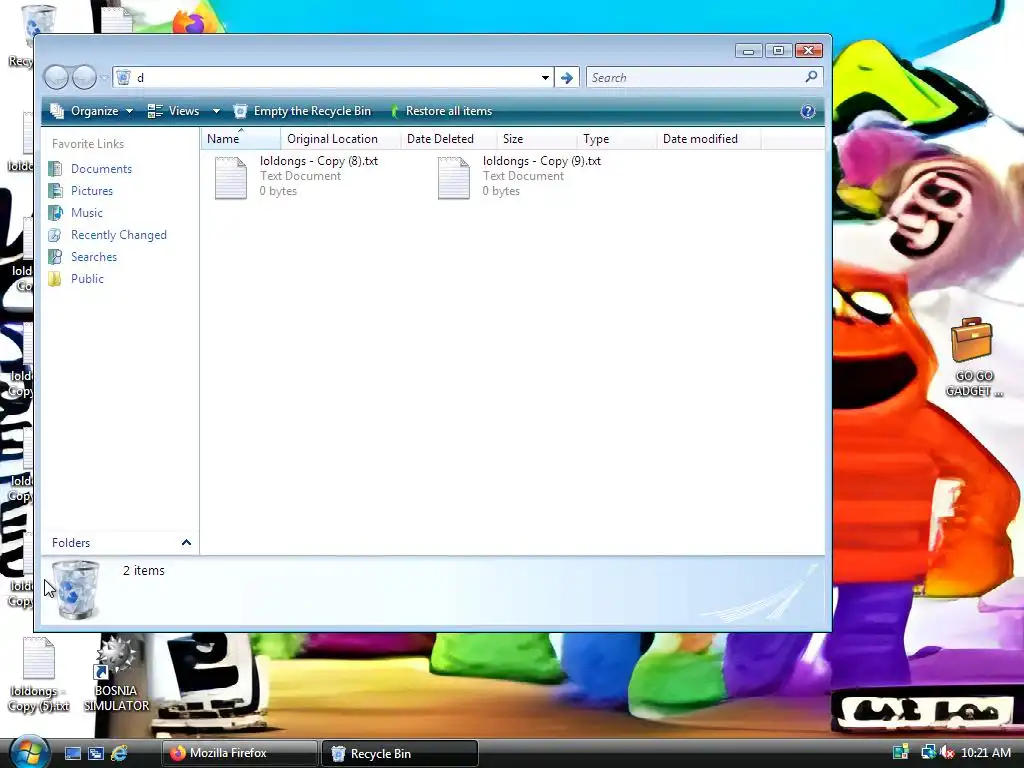Viewport: 1024px width, 768px height.
Task: Sort by Original Location column header
Action: pos(340,138)
